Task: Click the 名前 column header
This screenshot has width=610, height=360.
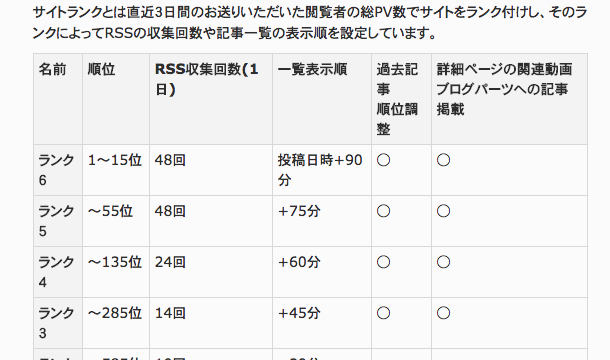Action: [58, 99]
